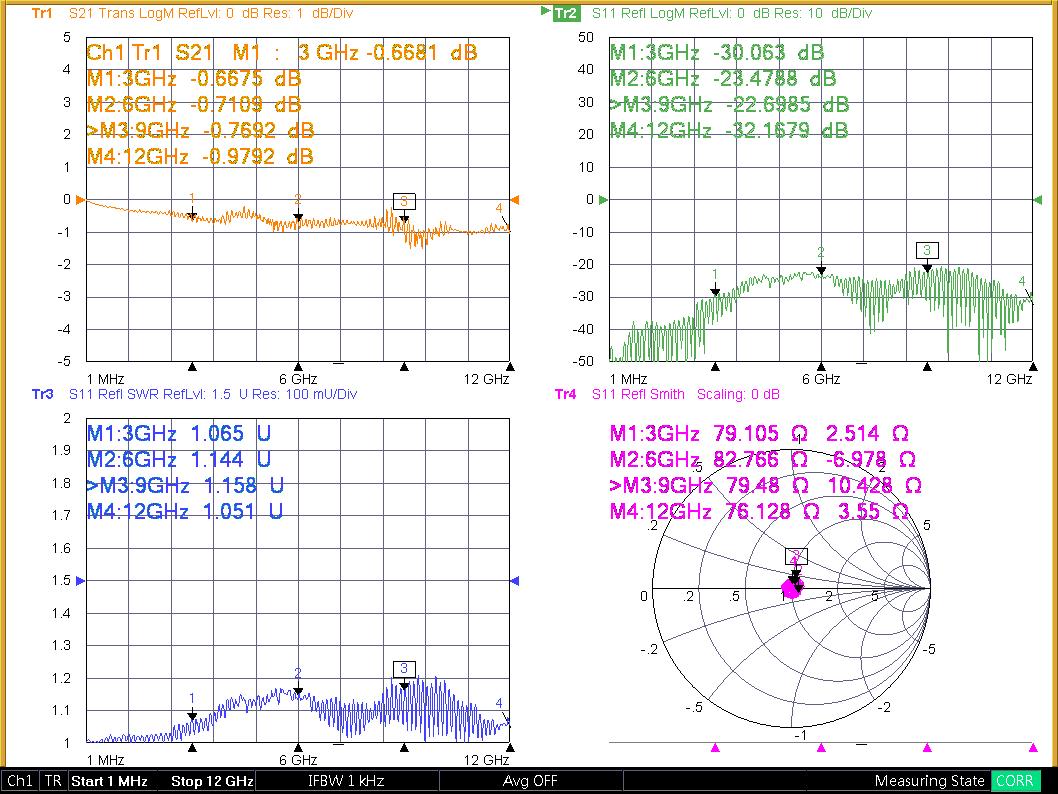
Task: Click the boxed active marker on the Smith chart
Action: 796,557
